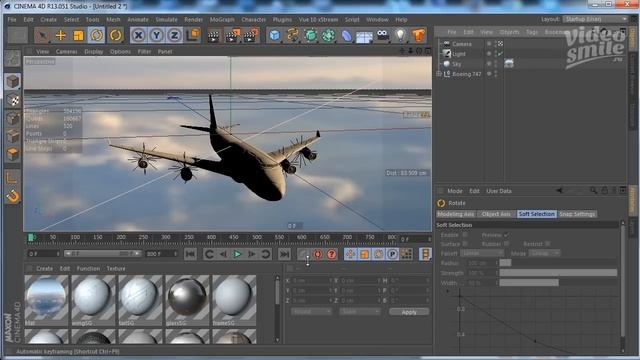Add a Camera object from toolbar
The width and height of the screenshot is (640, 360).
pos(382,35)
